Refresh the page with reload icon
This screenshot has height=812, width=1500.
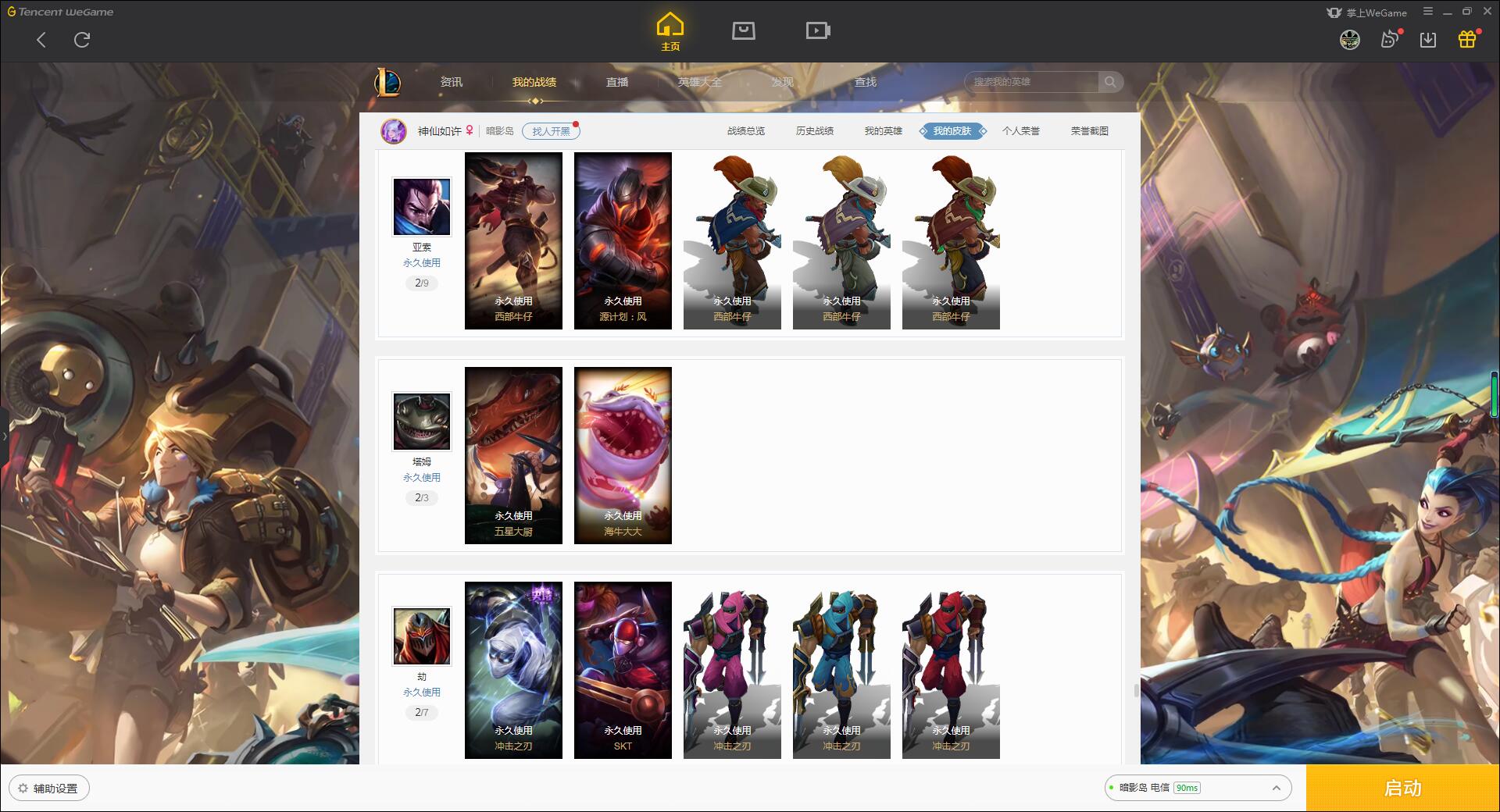(82, 40)
